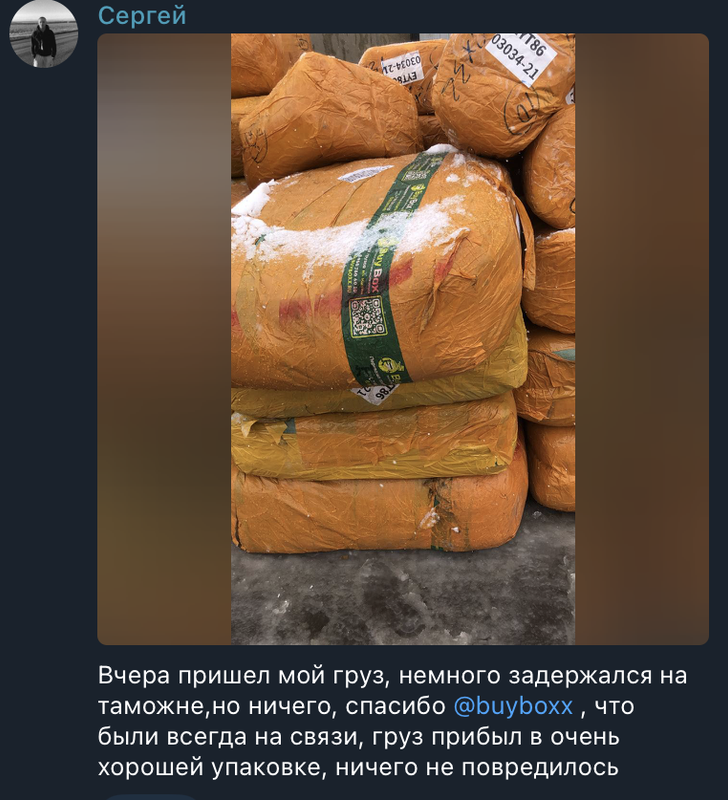Viewport: 728px width, 800px height.
Task: Click the small white sticker under the green tape
Action: tap(372, 393)
